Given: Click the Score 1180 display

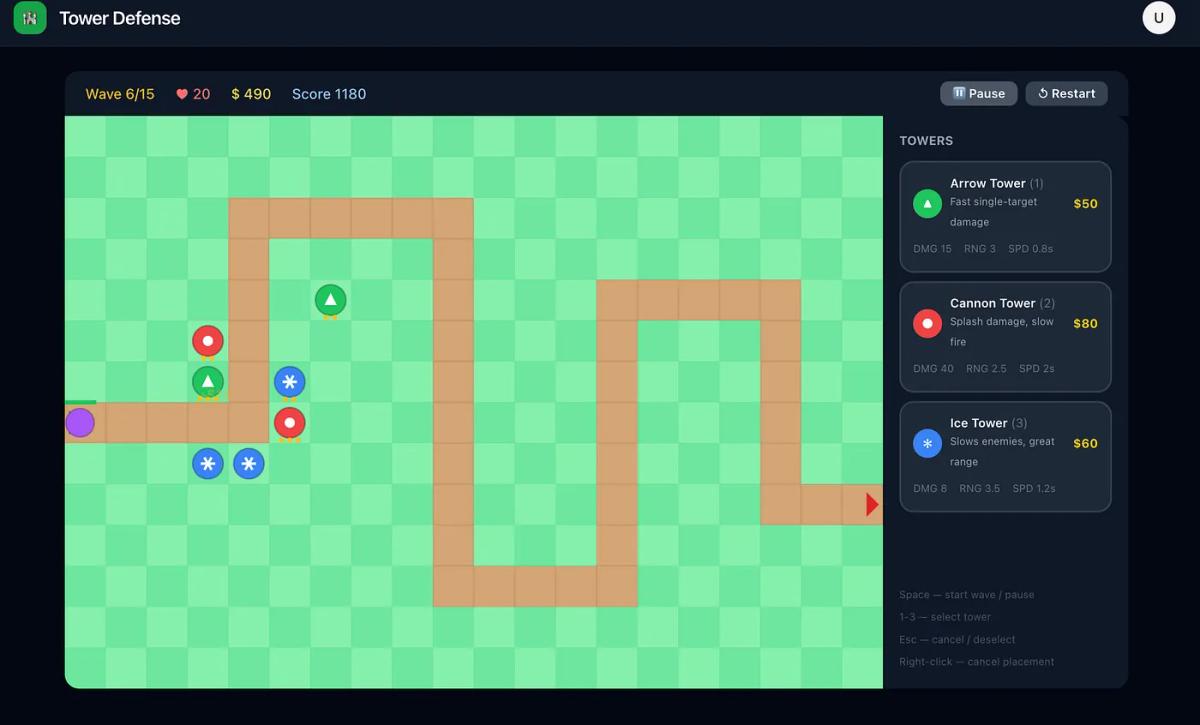Looking at the screenshot, I should click(328, 93).
